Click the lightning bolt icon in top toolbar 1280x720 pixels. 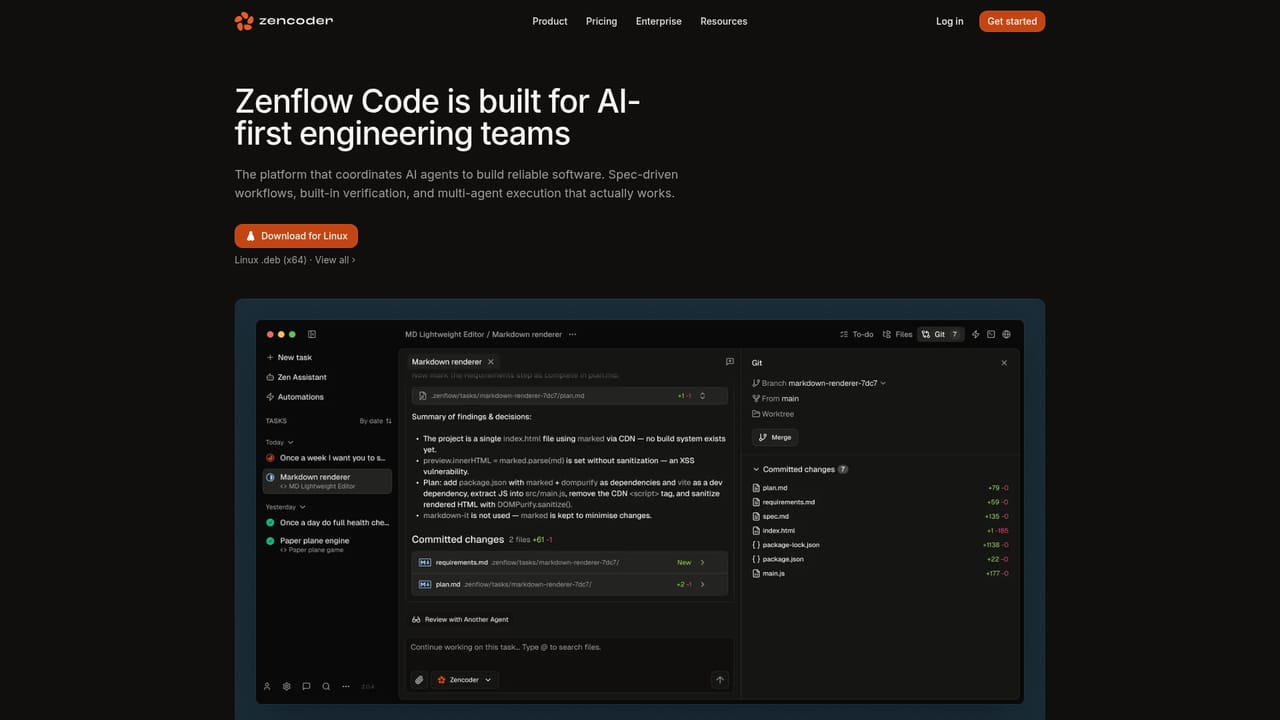click(x=975, y=334)
